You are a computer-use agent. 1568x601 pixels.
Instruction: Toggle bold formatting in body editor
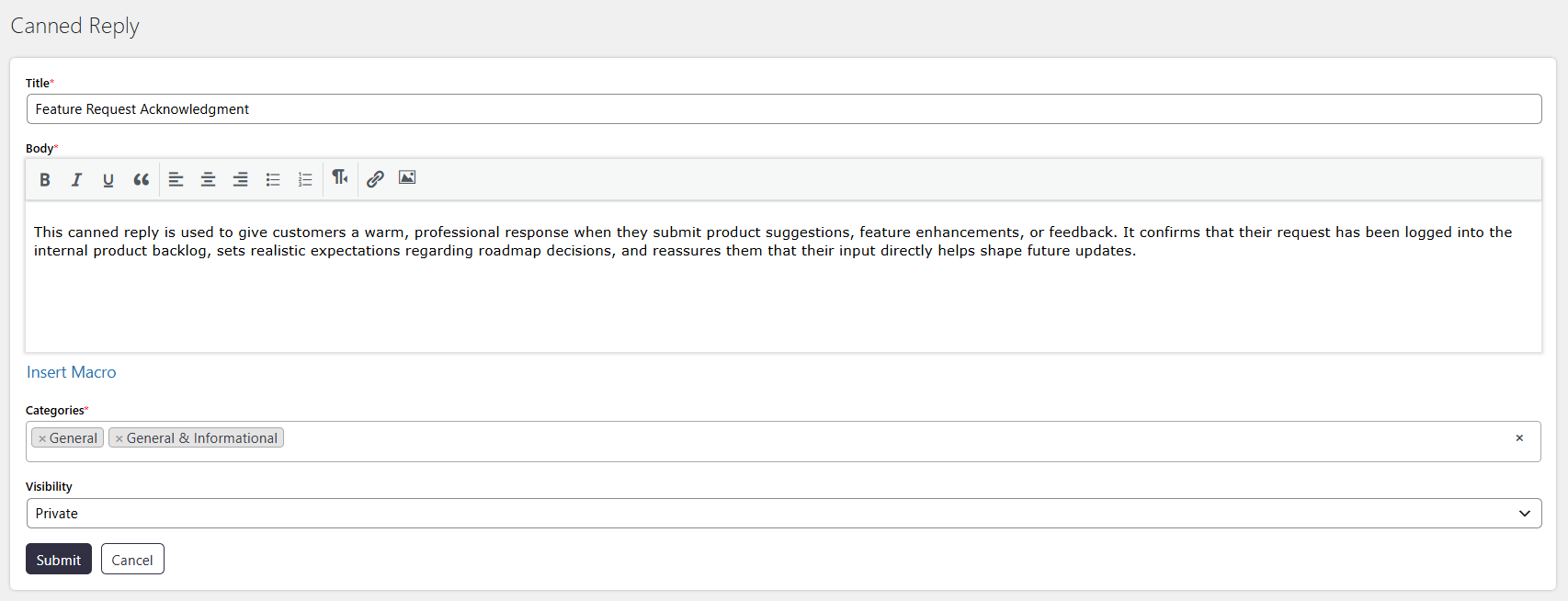point(44,180)
